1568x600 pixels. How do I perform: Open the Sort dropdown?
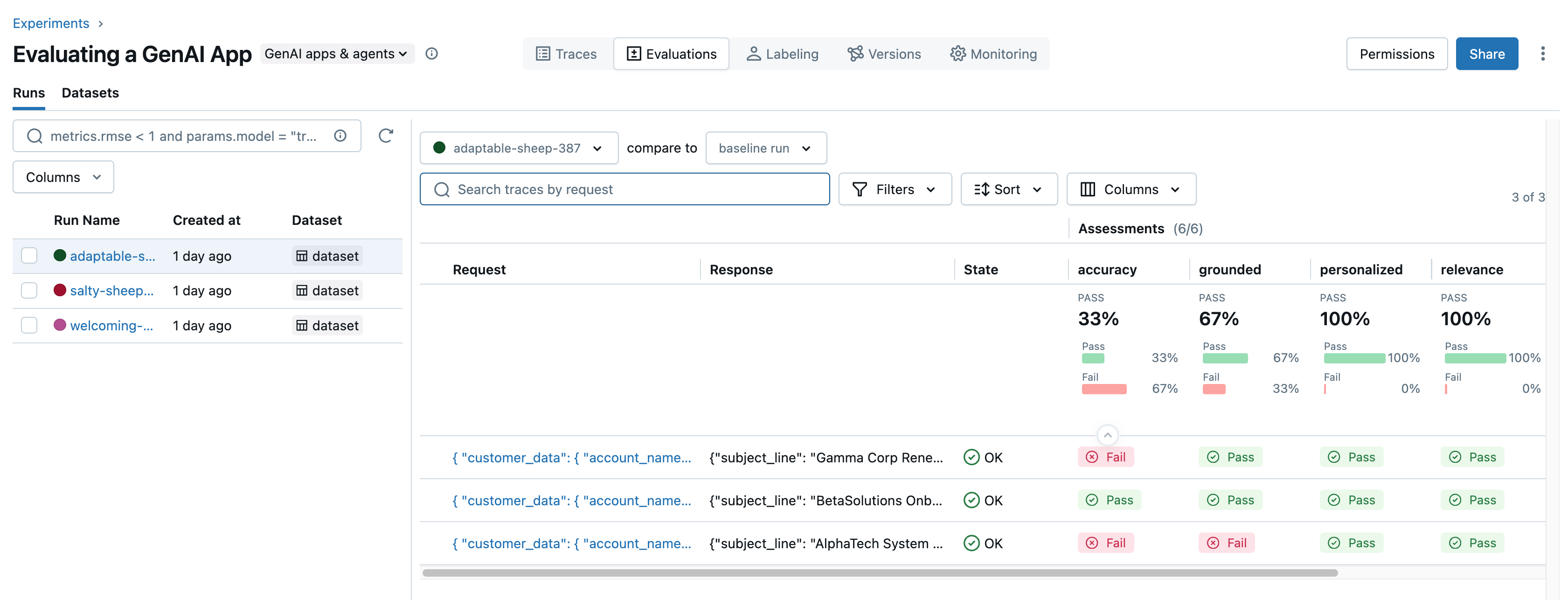[1008, 189]
